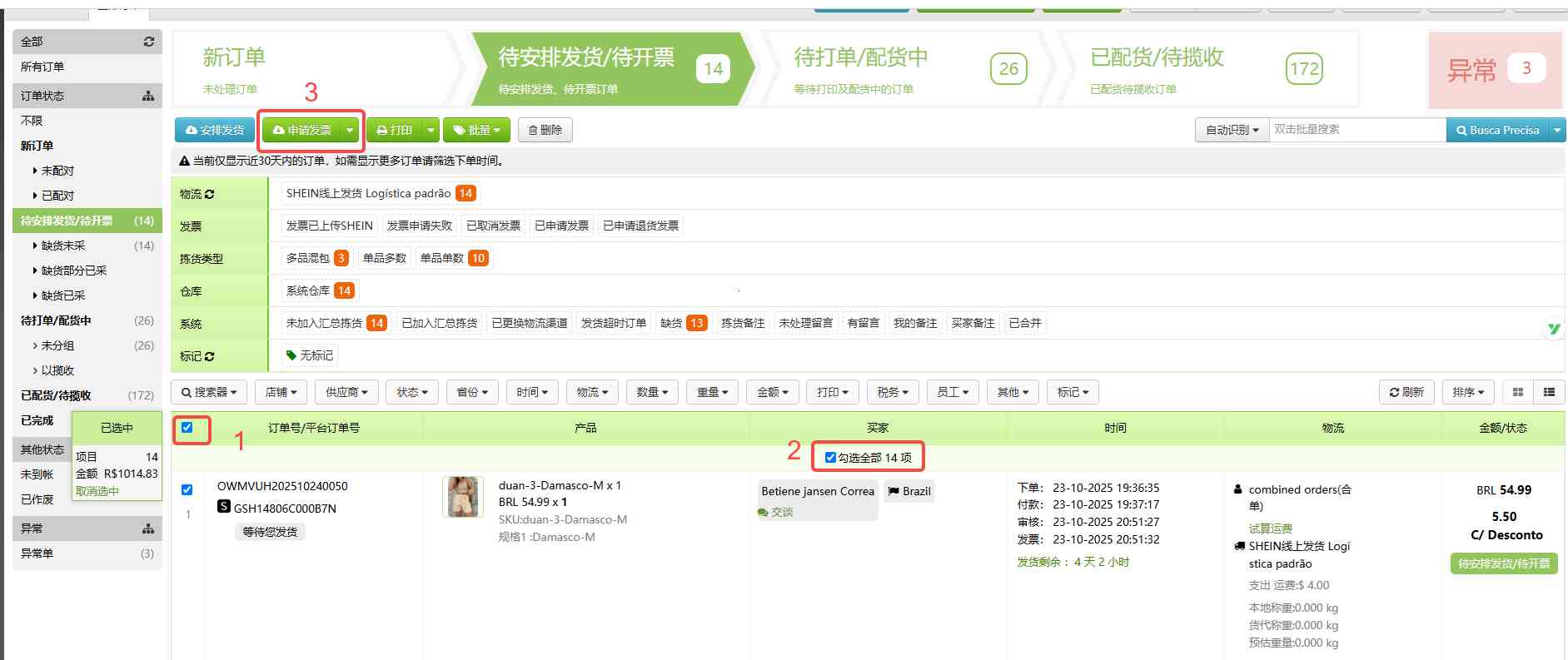Open the 异常 stage tab

(1496, 70)
